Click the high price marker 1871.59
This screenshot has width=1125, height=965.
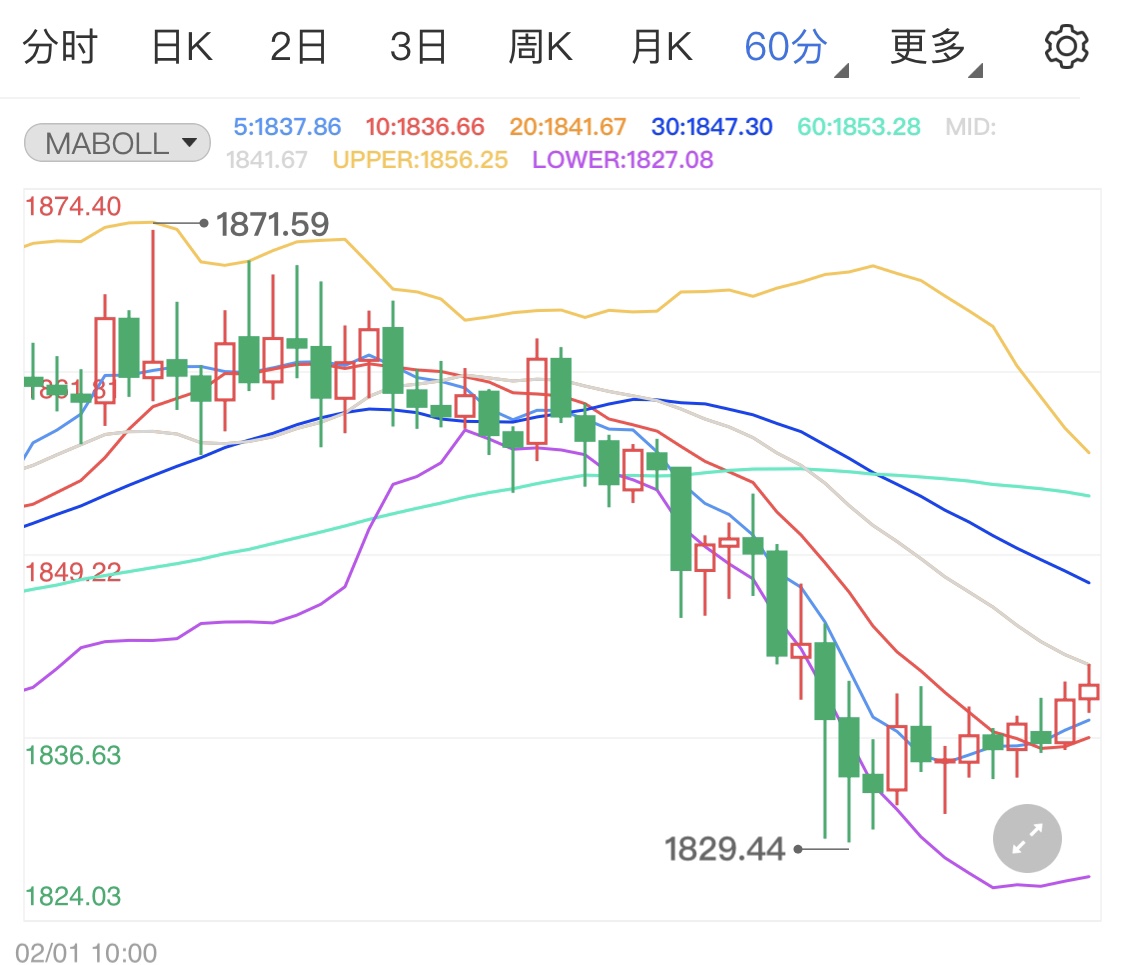273,225
